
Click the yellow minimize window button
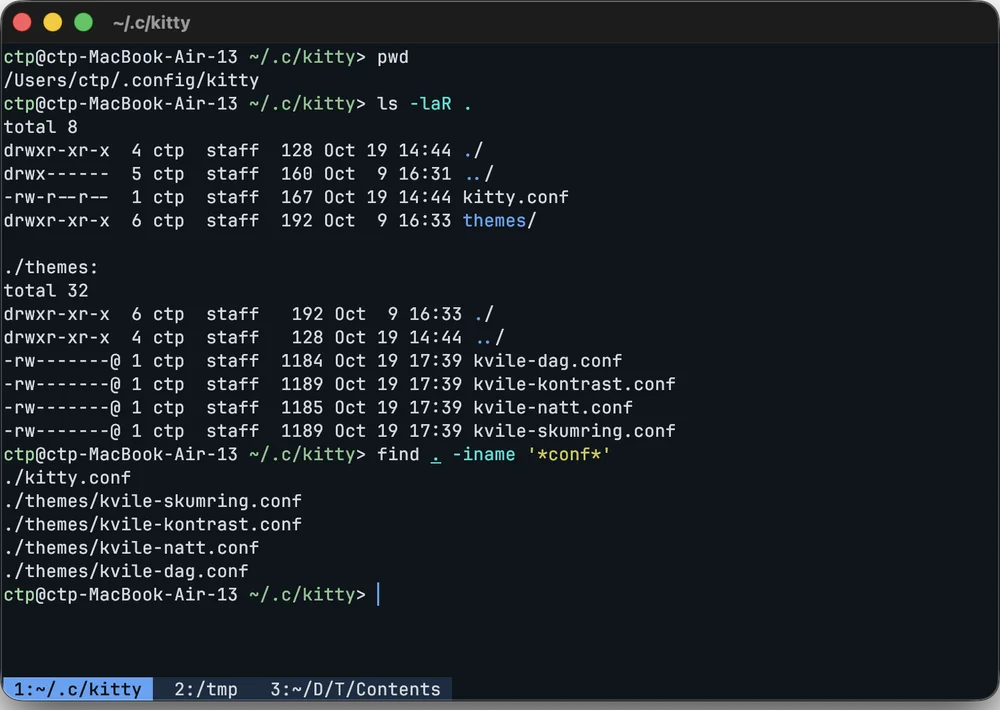[x=53, y=22]
